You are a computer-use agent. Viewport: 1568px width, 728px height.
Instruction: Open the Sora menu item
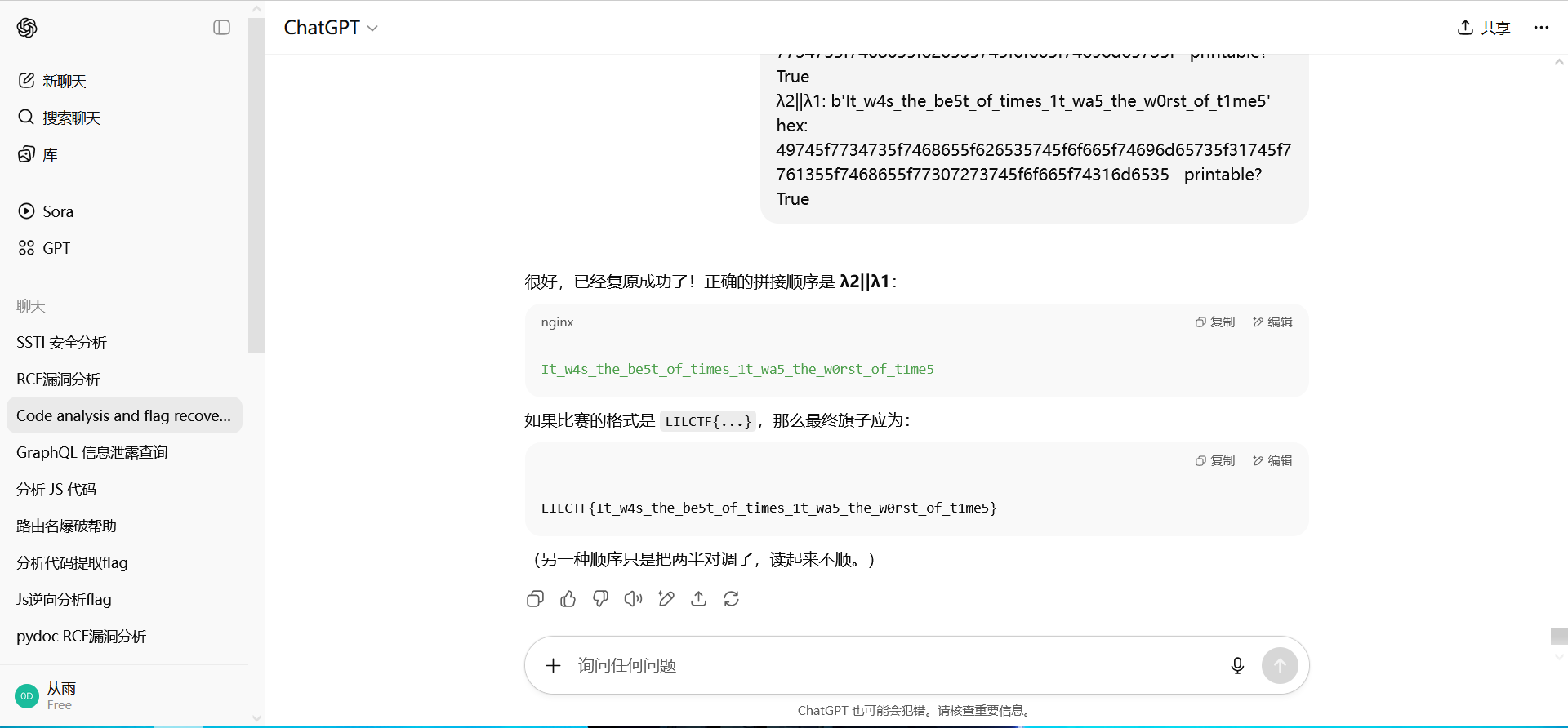[x=57, y=211]
